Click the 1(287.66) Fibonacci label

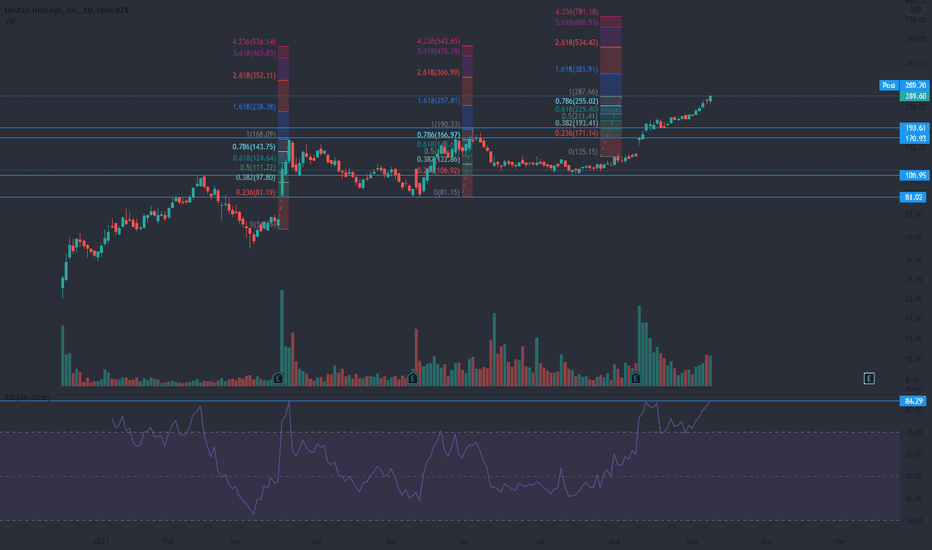click(x=583, y=92)
